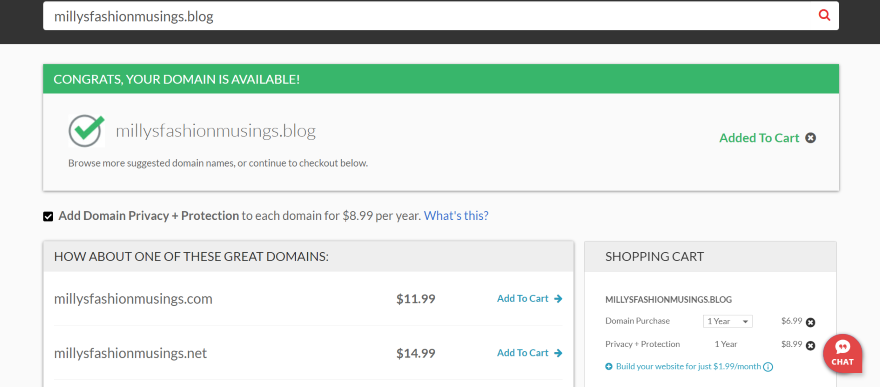
Task: Click the Congrats, your domain is available banner
Action: pyautogui.click(x=441, y=79)
